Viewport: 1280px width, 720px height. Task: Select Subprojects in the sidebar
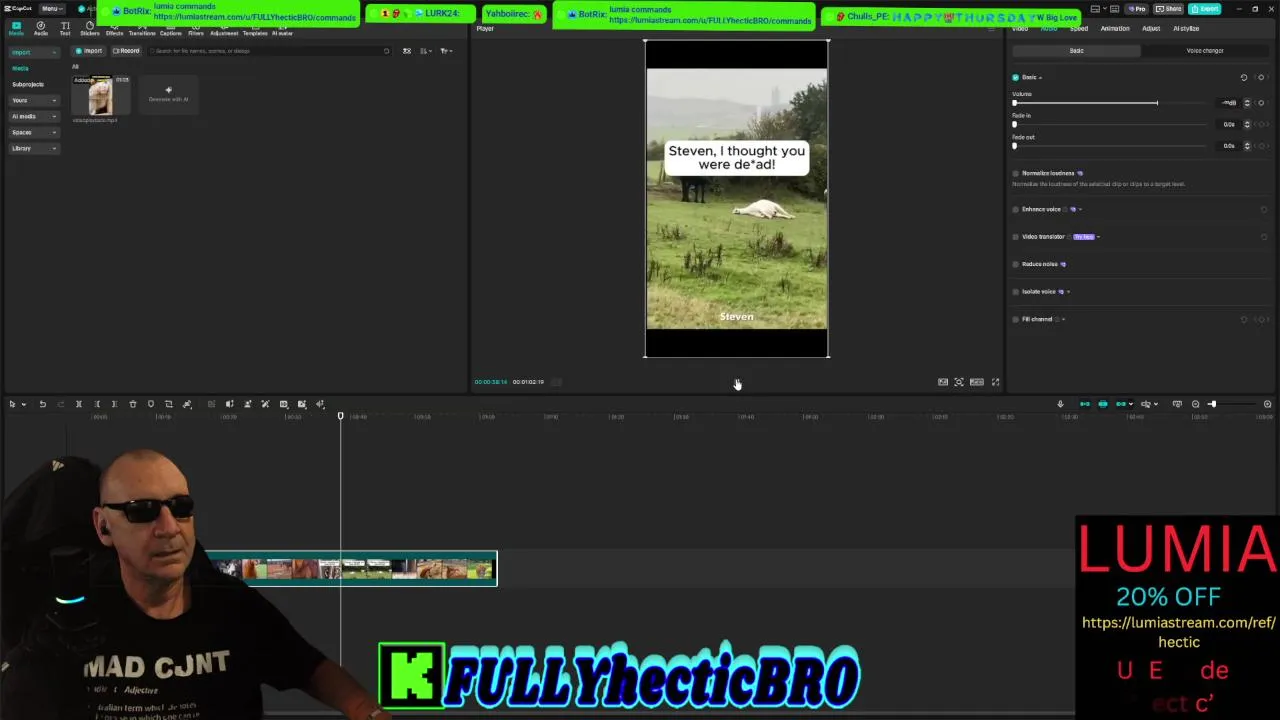28,84
